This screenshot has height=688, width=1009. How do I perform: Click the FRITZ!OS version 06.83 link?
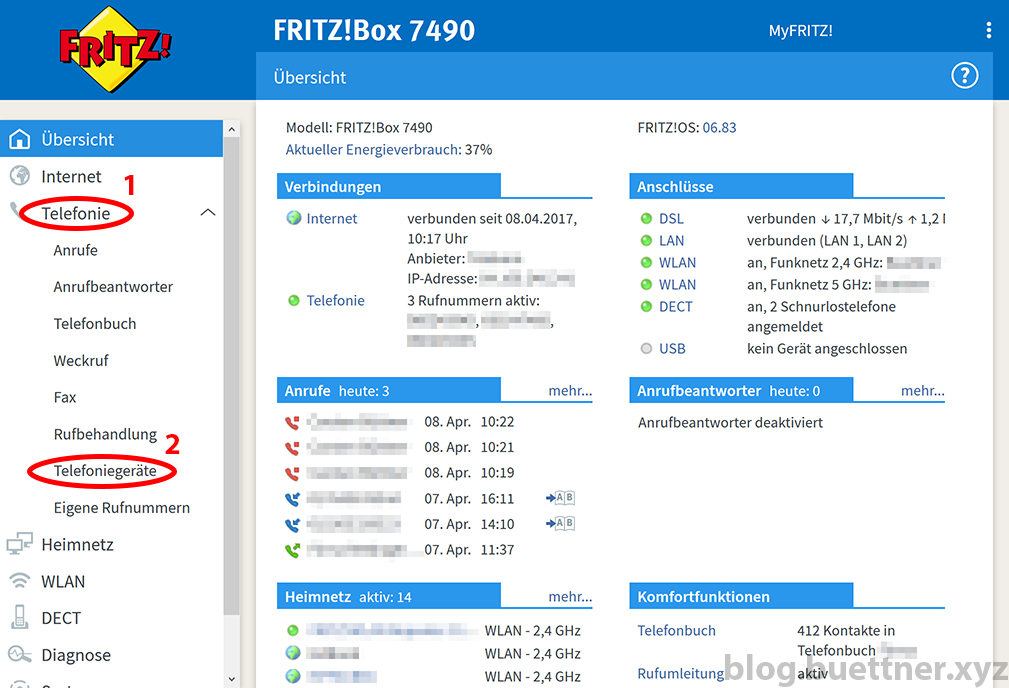(x=719, y=127)
